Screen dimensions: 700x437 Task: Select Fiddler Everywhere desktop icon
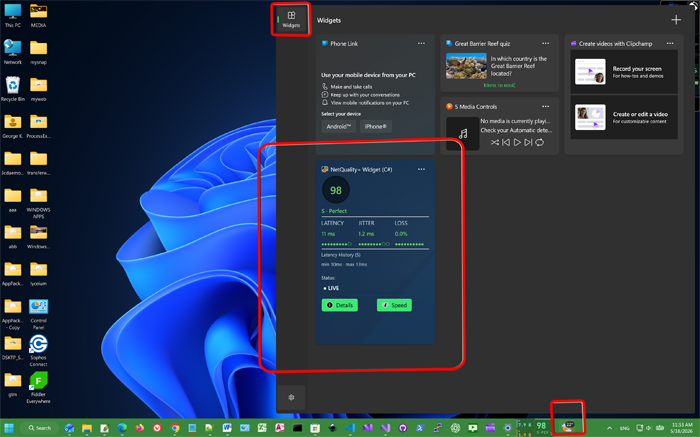coord(38,387)
